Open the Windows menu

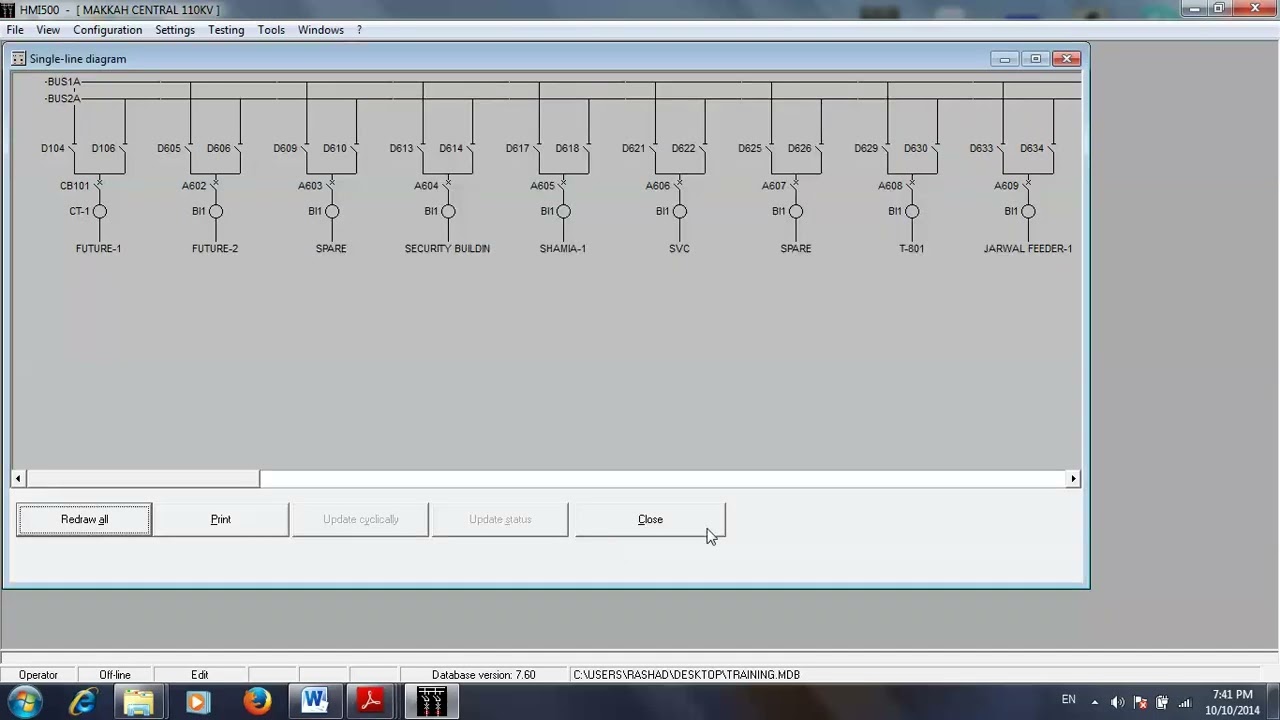320,30
